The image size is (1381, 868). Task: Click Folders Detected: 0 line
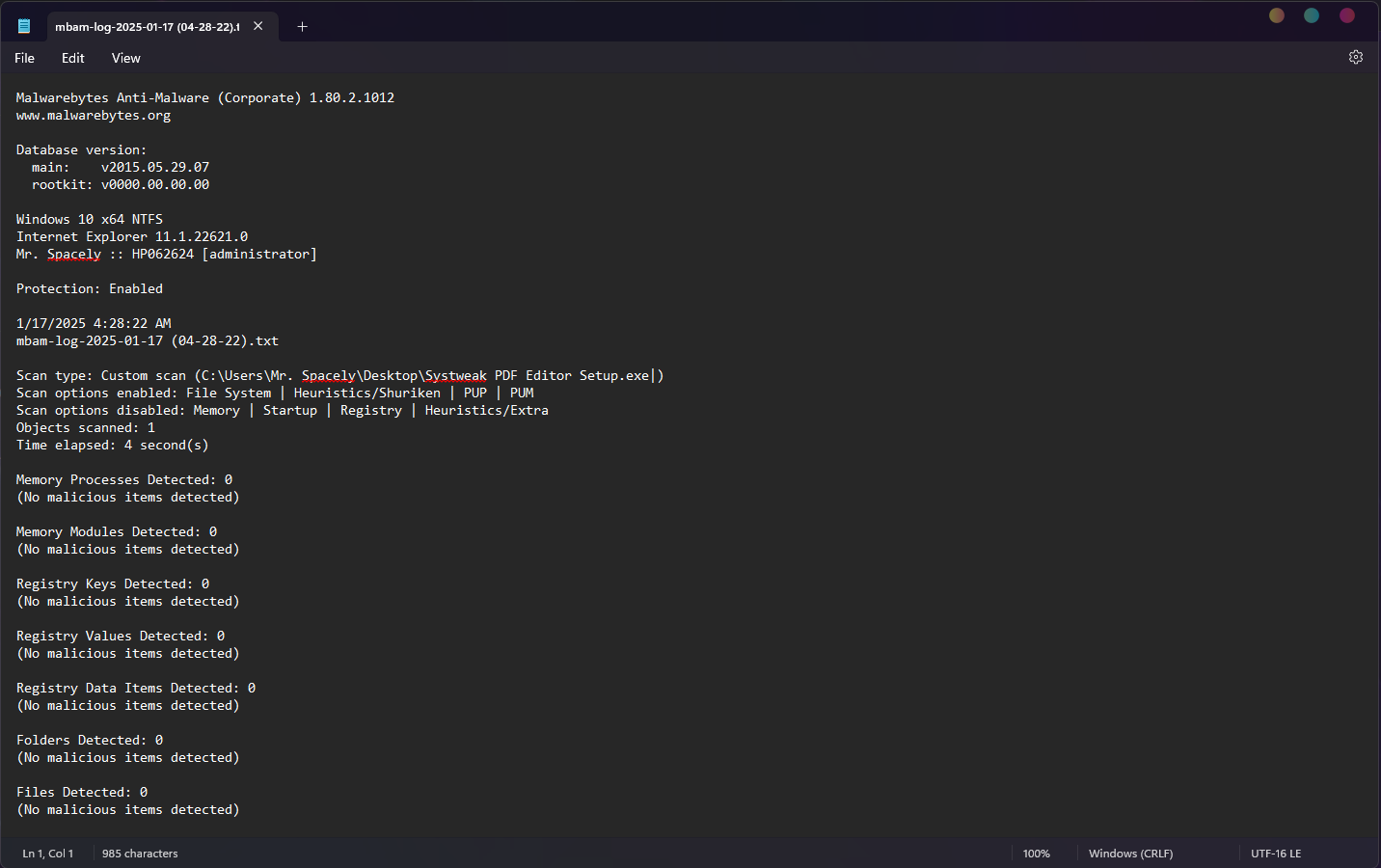tap(90, 741)
